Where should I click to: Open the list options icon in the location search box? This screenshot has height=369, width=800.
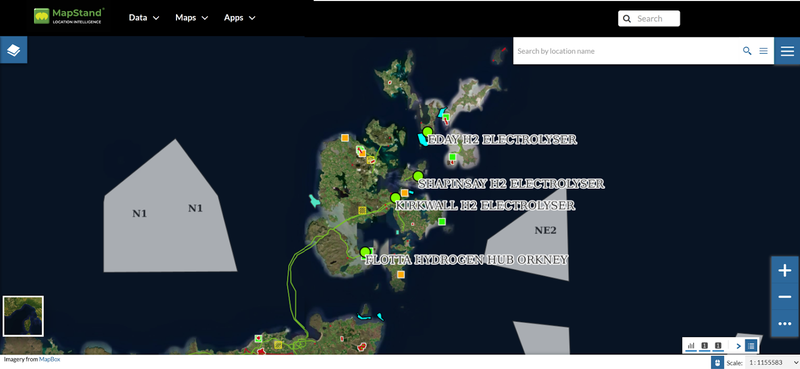click(x=763, y=51)
